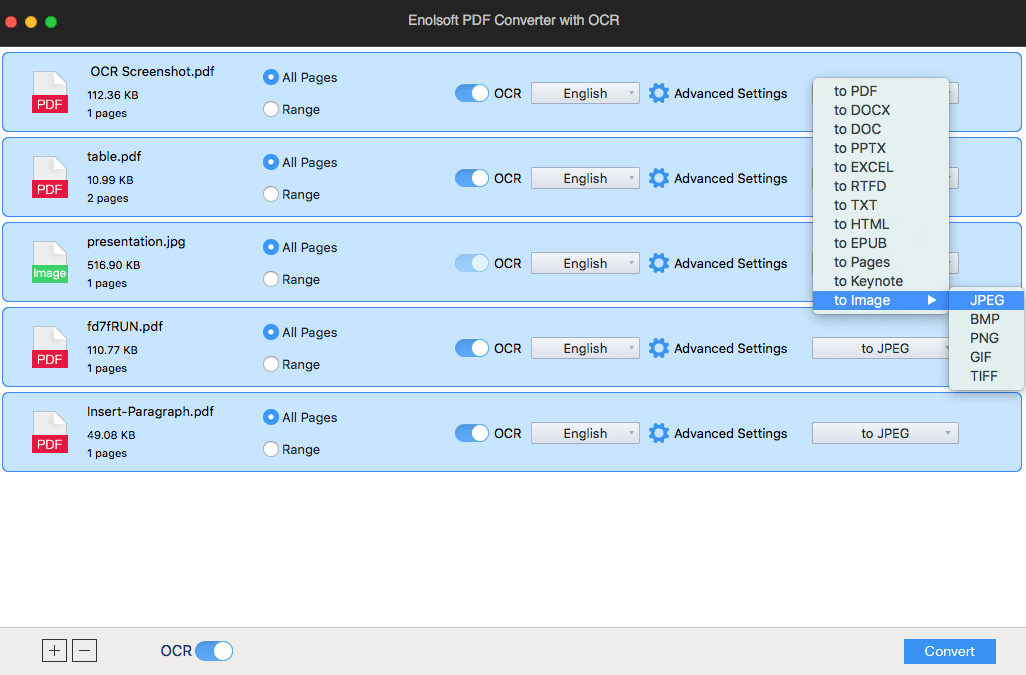The height and width of the screenshot is (675, 1026).
Task: Pick TIFF in the image submenu
Action: [x=987, y=376]
